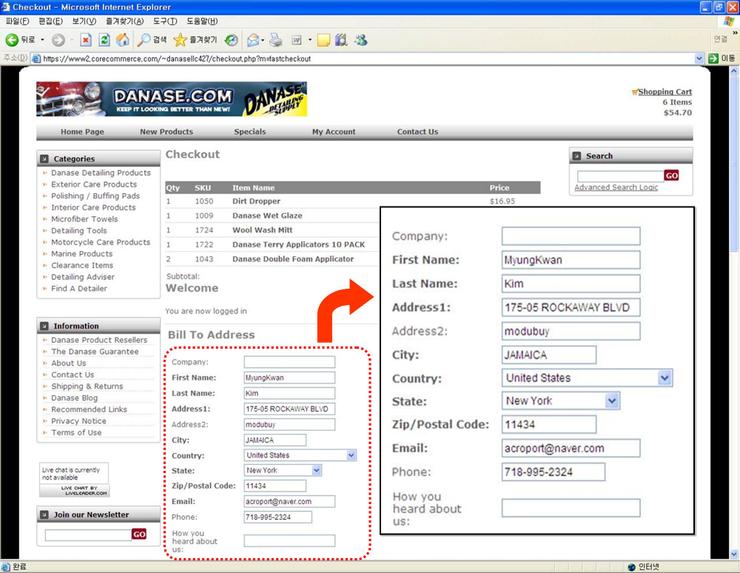
Task: Click the green Go arrow beside address bar
Action: point(714,59)
